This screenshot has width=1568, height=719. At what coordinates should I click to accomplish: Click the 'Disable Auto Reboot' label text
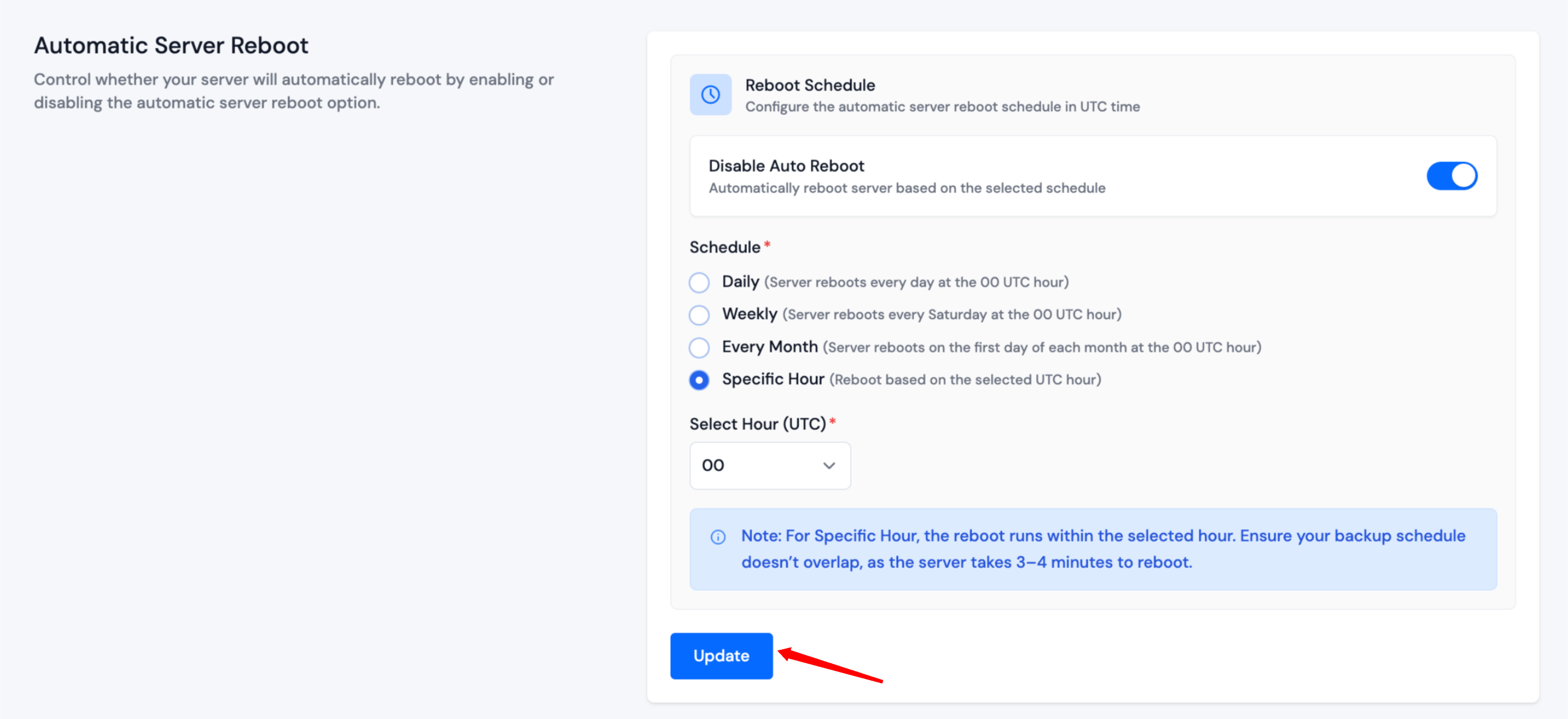click(786, 166)
